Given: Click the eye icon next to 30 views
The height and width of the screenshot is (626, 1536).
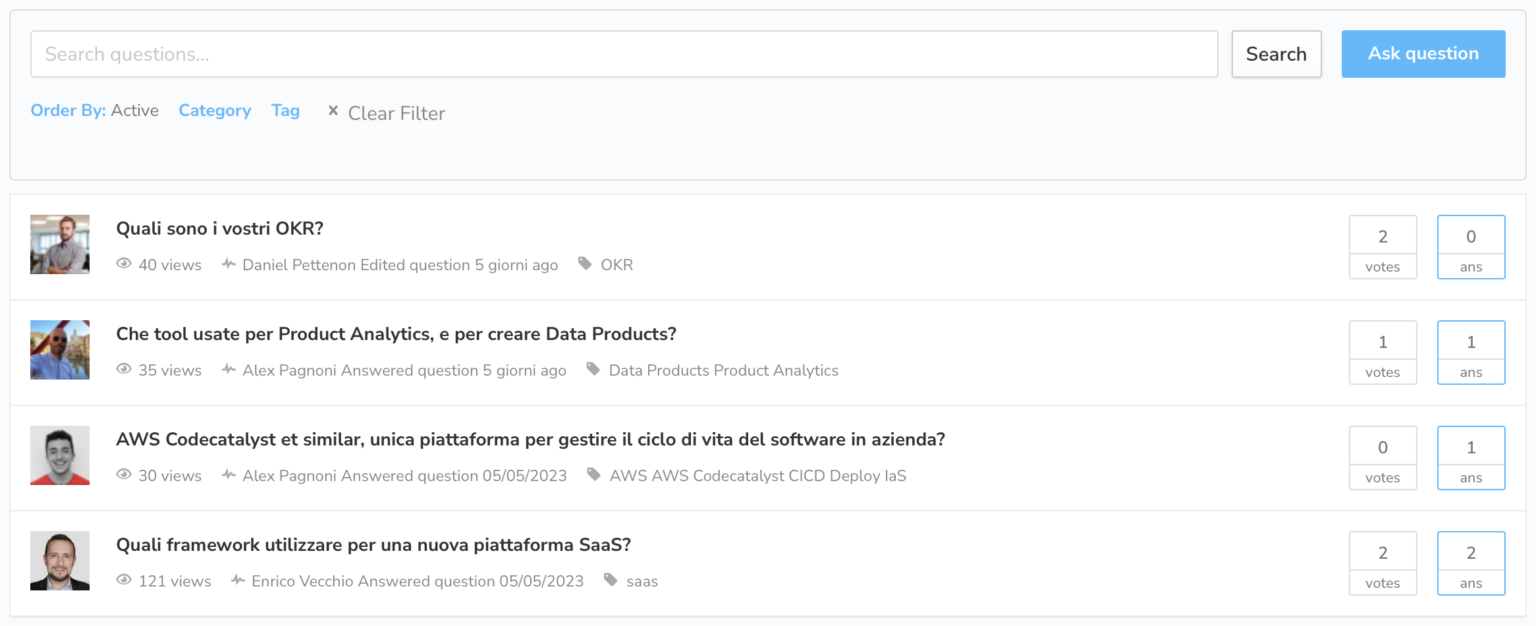Looking at the screenshot, I should click(x=124, y=476).
